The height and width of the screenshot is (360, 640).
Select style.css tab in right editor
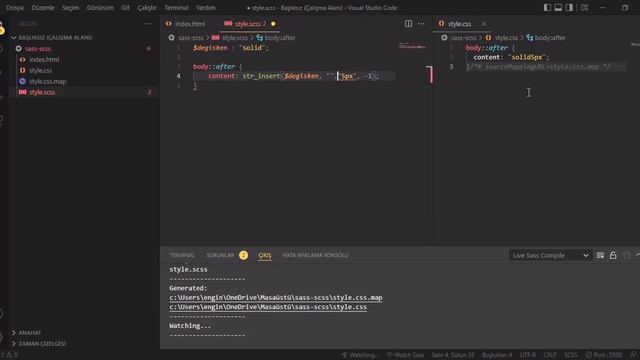pos(459,24)
